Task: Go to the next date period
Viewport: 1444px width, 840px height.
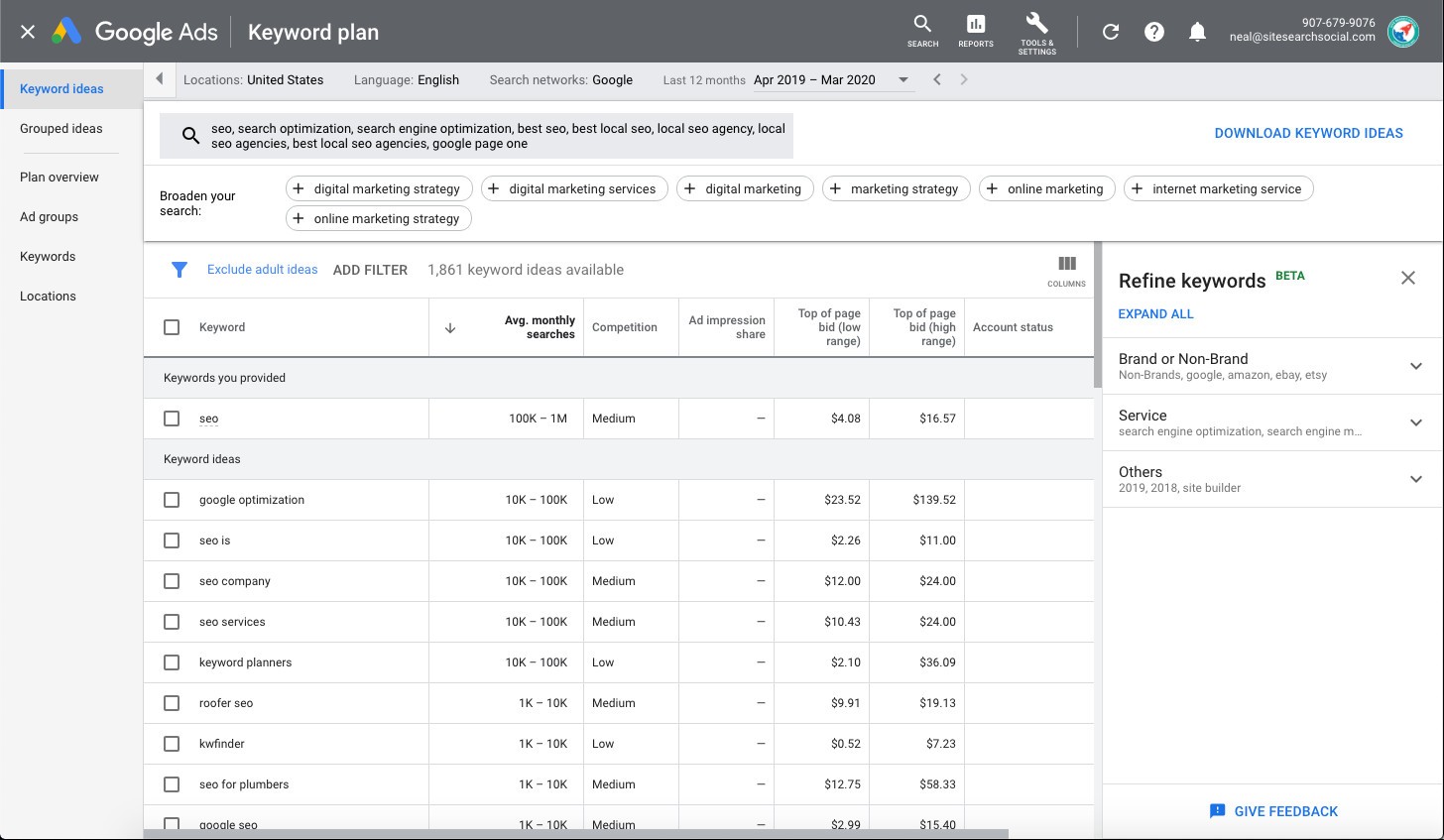Action: [963, 79]
